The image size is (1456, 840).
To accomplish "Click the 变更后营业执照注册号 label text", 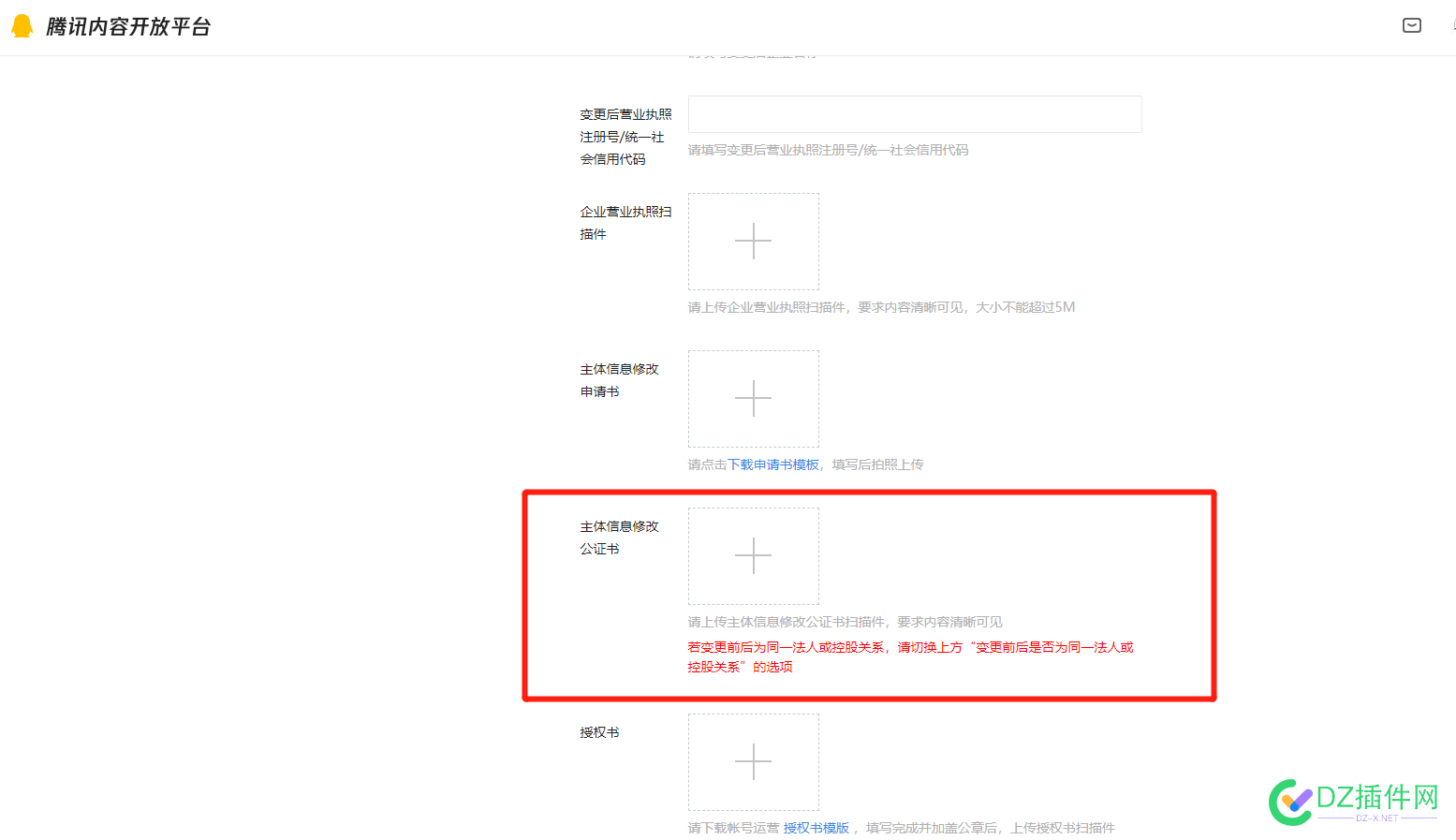I will click(625, 137).
